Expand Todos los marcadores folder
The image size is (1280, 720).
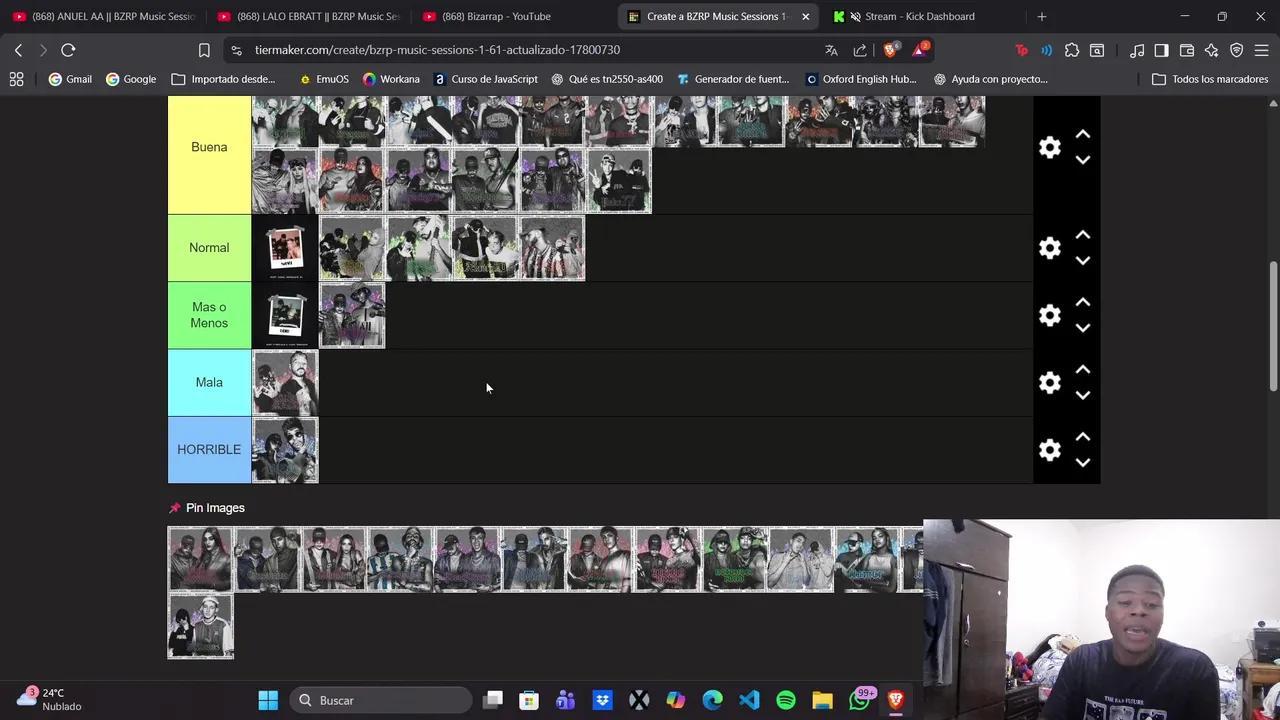click(x=1210, y=79)
